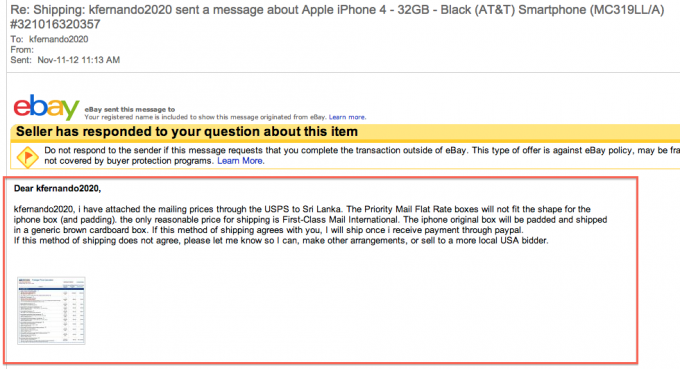Click the 'Dear kfernando2020,' greeting
The width and height of the screenshot is (680, 369).
(x=57, y=189)
